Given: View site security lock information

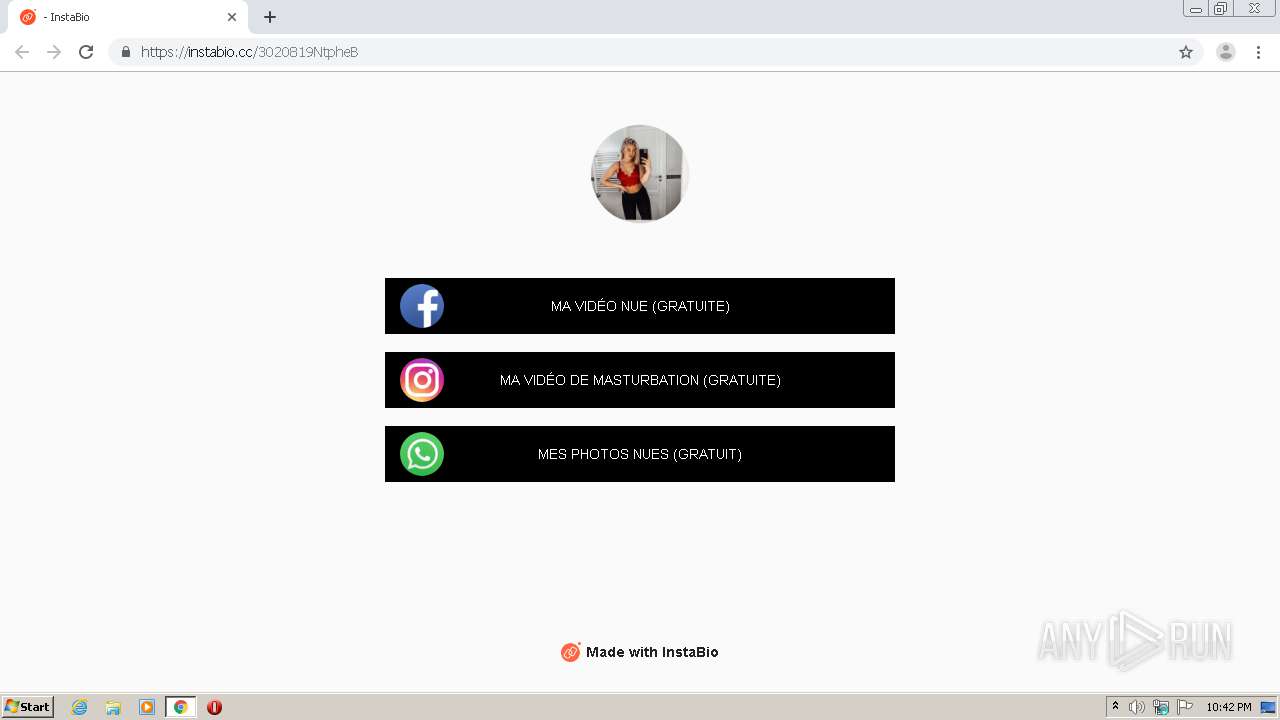Looking at the screenshot, I should pyautogui.click(x=126, y=52).
